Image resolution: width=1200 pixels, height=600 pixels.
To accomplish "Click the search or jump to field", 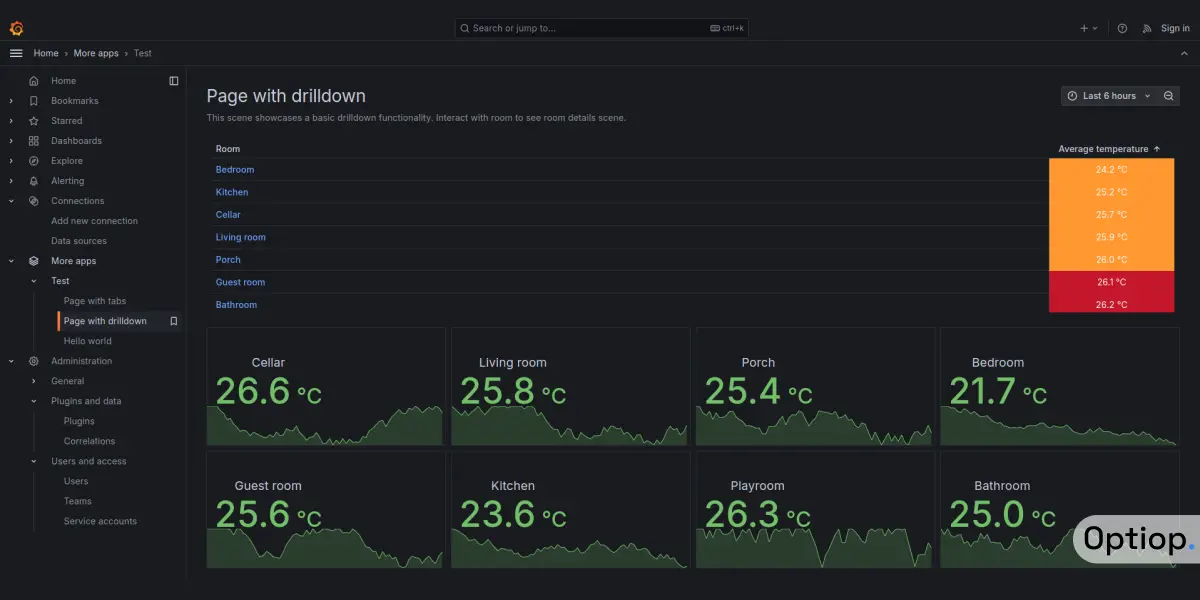I will pyautogui.click(x=600, y=28).
